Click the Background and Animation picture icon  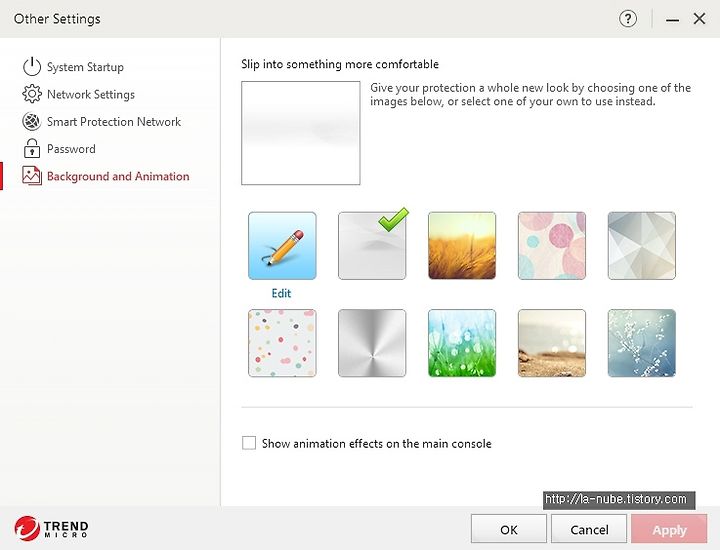[x=32, y=176]
